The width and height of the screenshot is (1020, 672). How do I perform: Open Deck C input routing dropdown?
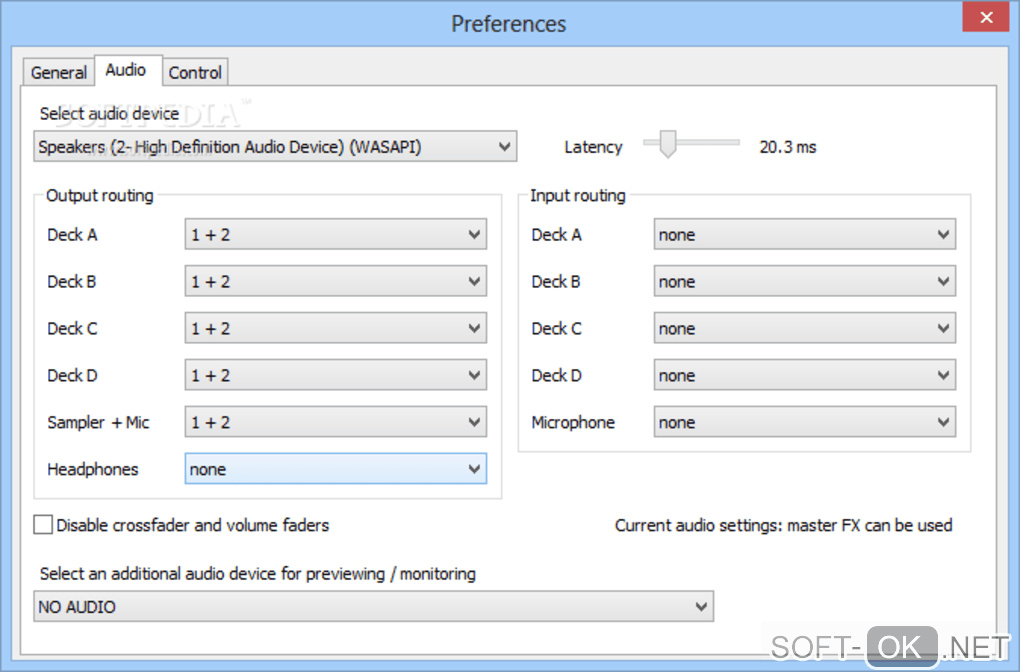coord(804,329)
